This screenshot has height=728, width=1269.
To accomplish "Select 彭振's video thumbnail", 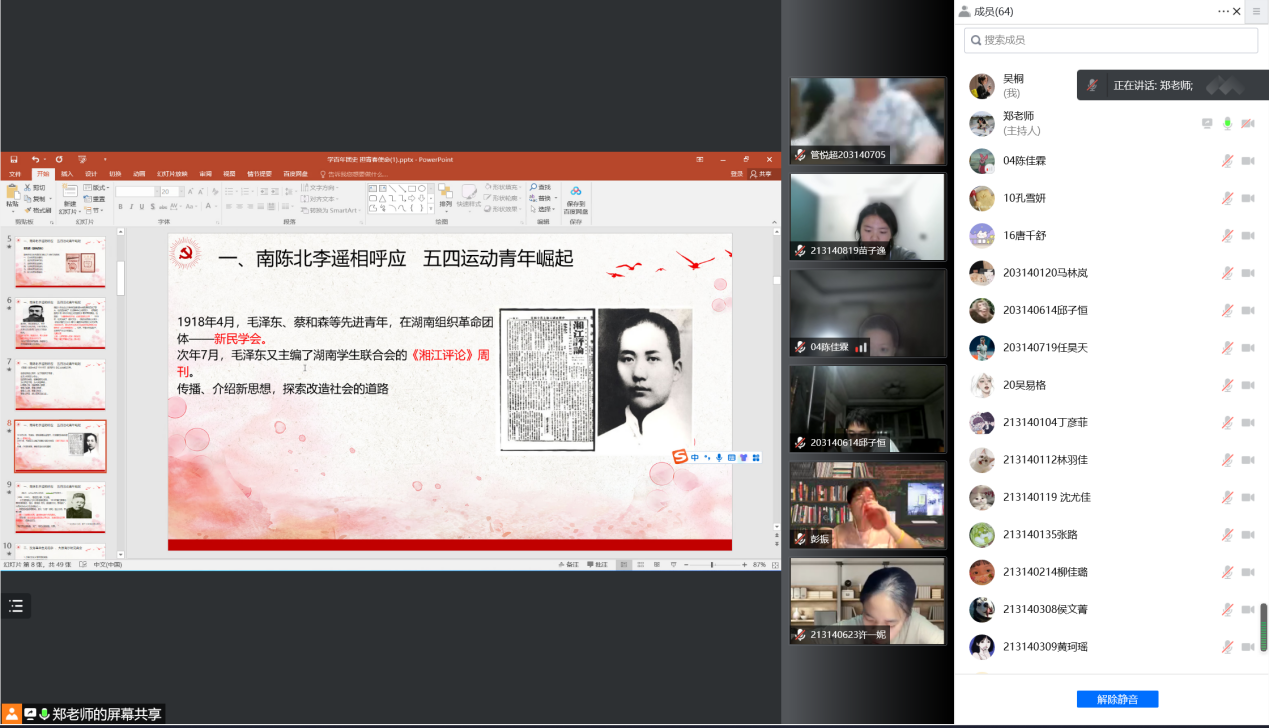I will click(867, 505).
